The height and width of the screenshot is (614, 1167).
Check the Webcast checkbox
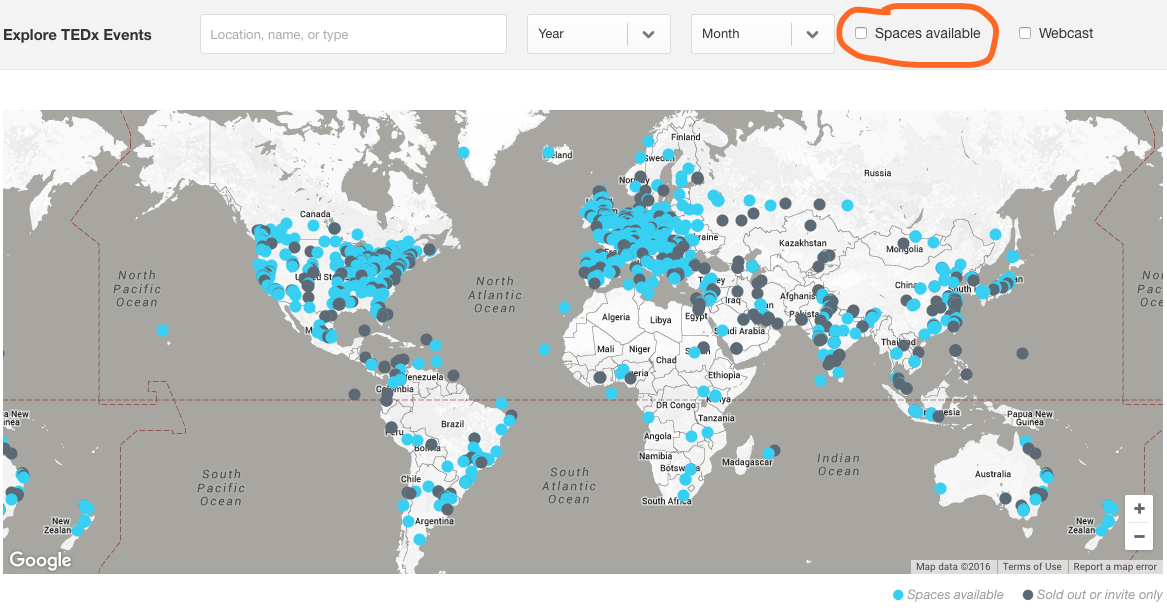[x=1025, y=33]
